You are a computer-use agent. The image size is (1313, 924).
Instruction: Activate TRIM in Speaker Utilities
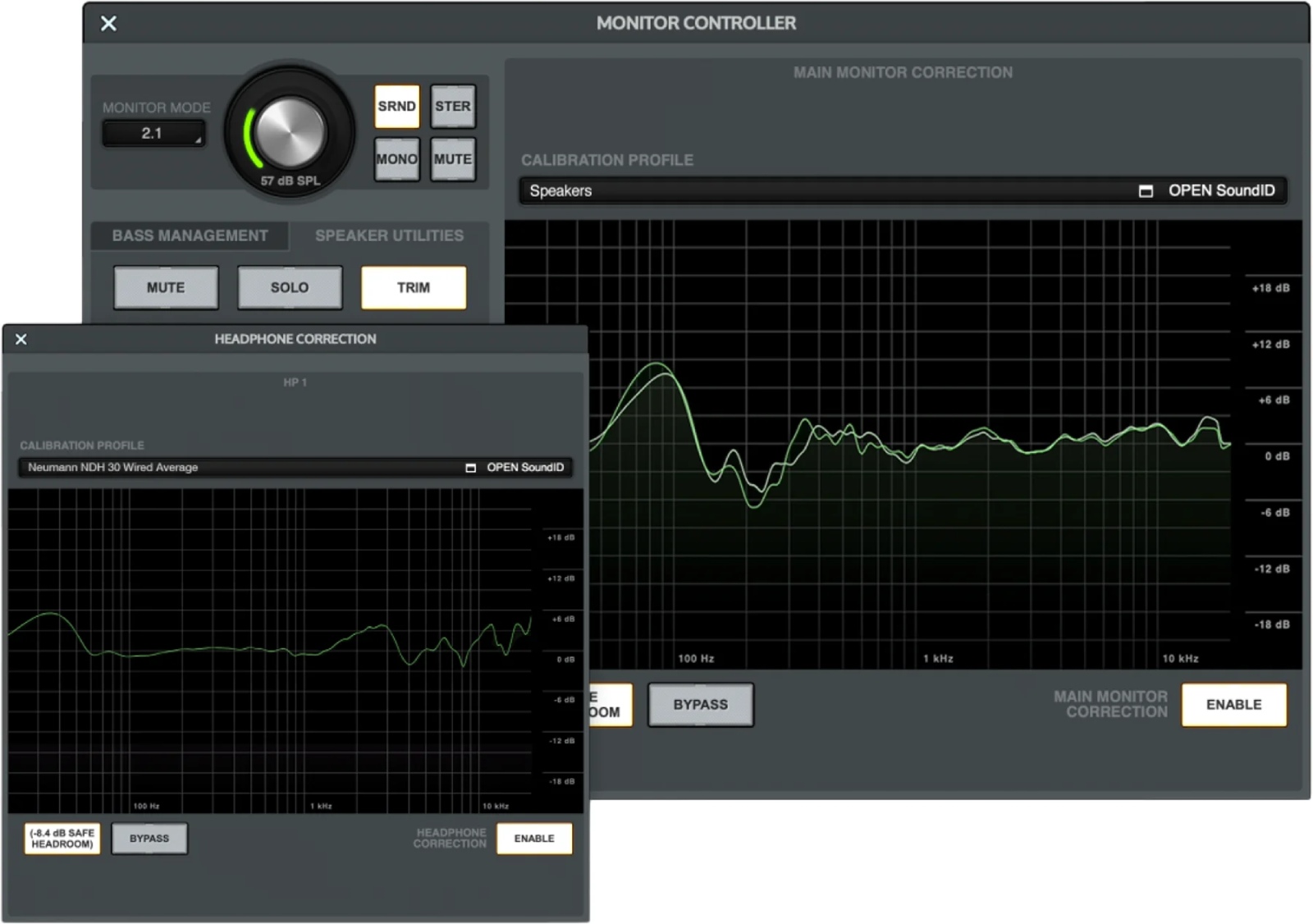pyautogui.click(x=413, y=287)
